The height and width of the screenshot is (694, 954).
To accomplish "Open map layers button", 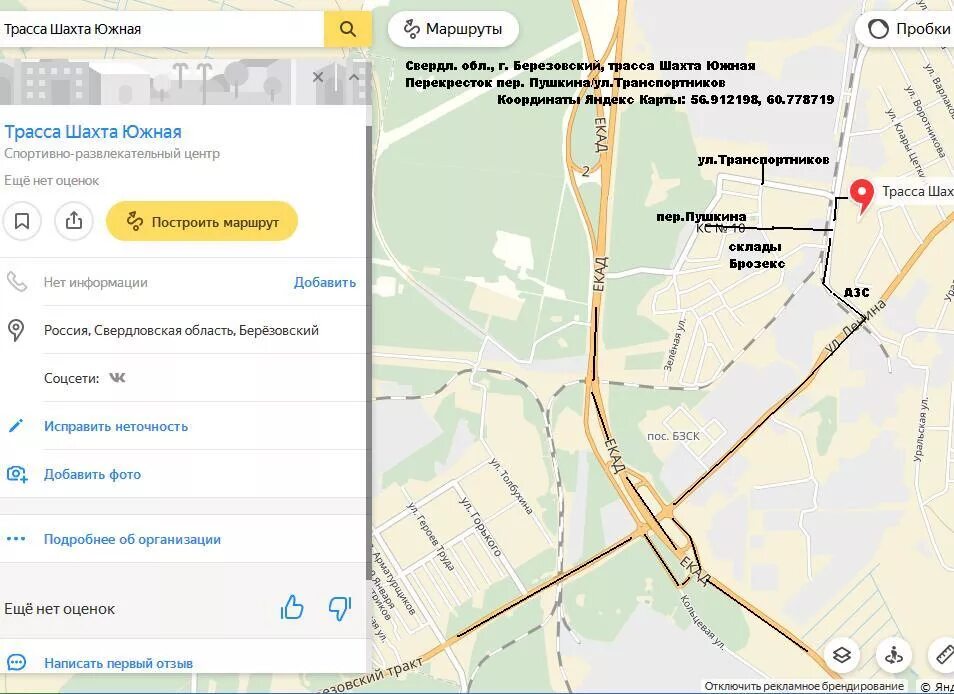I will [x=841, y=655].
